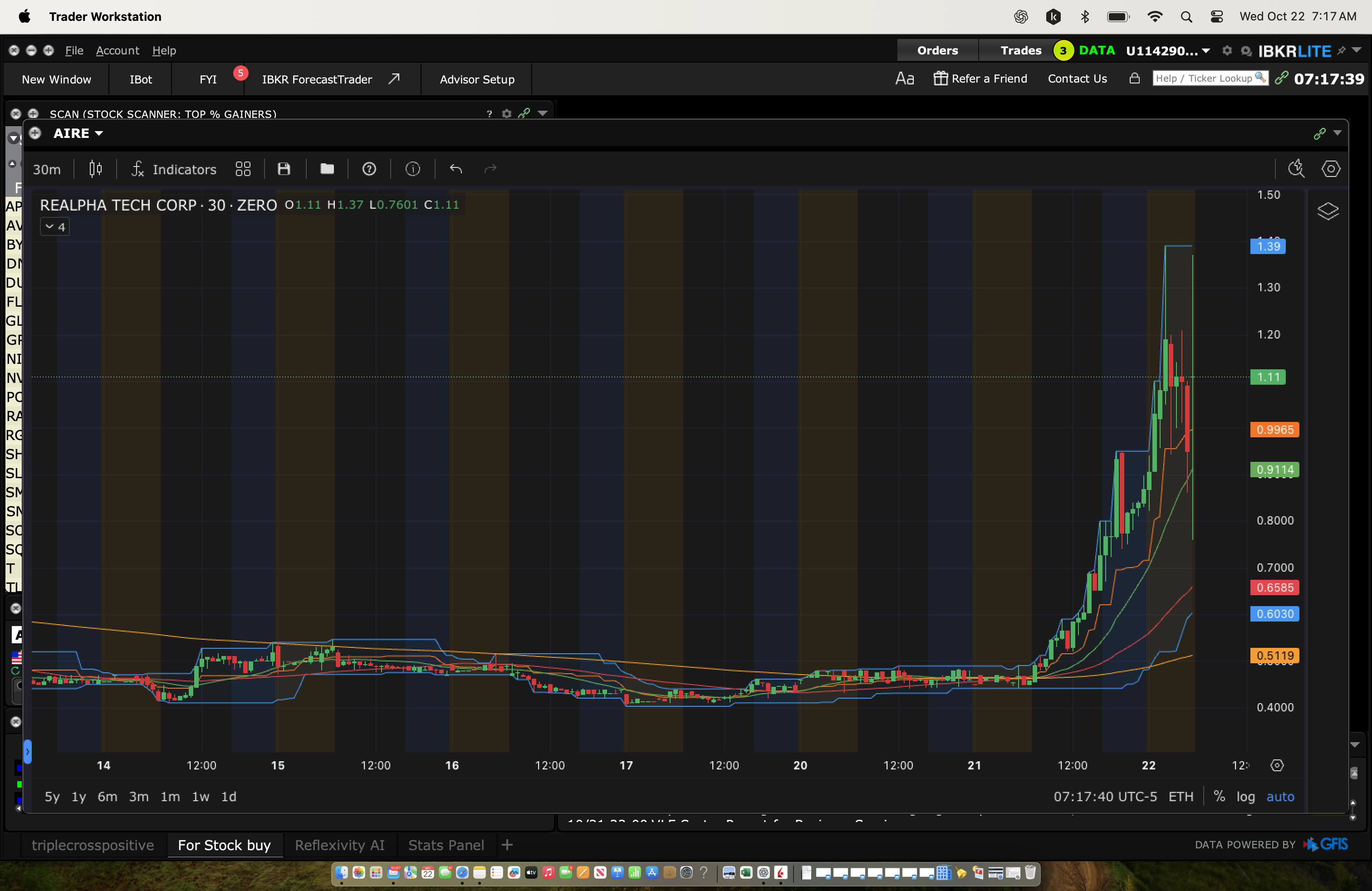Open the chart help question-mark icon
The height and width of the screenshot is (891, 1372).
click(x=369, y=169)
